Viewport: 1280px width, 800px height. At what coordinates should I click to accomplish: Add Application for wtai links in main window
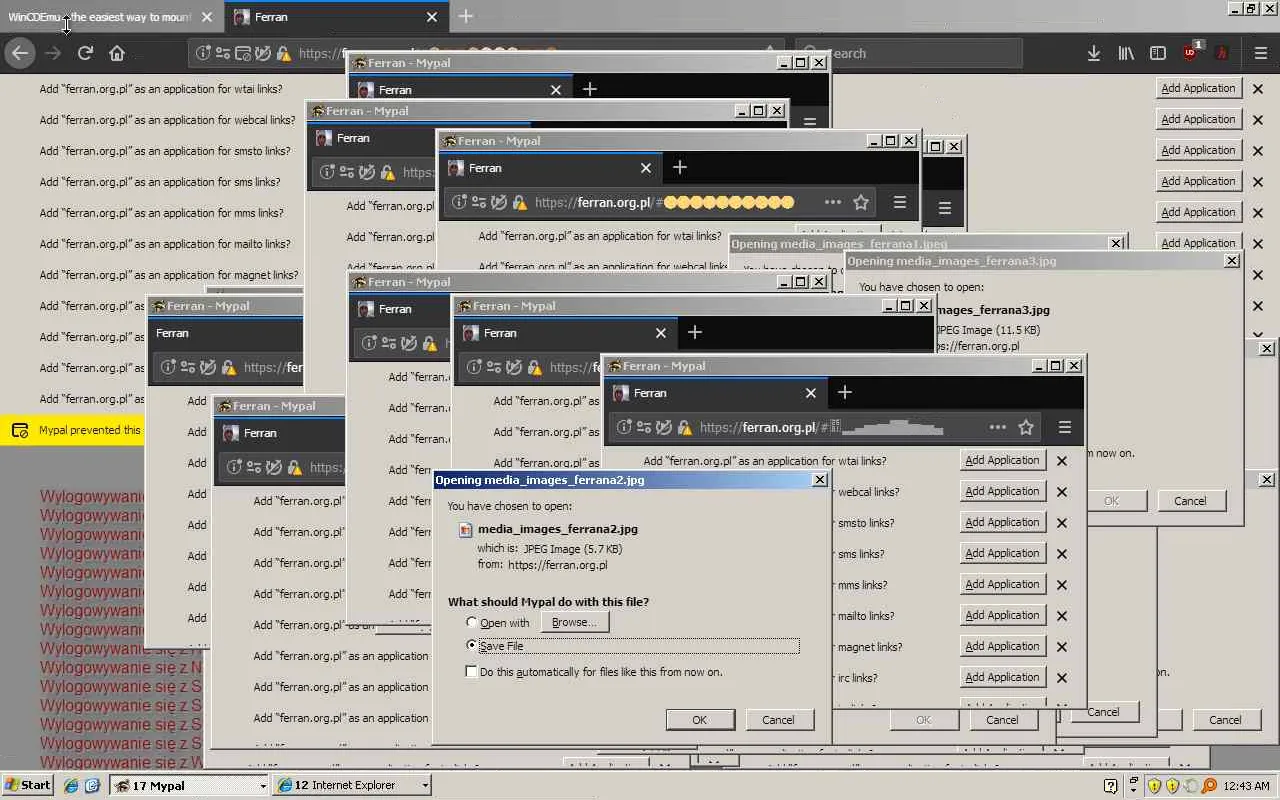(x=1198, y=88)
